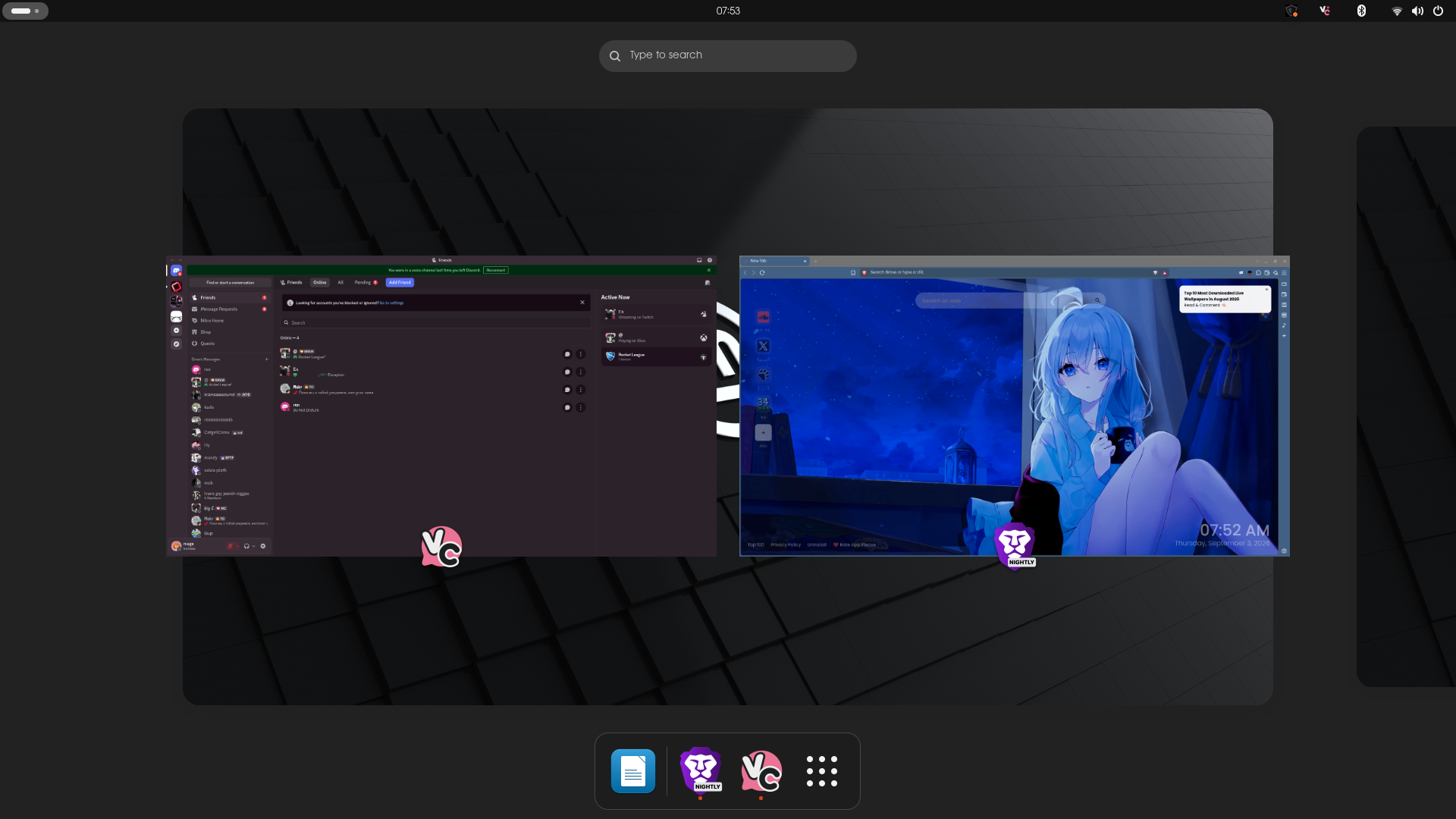Click the Brave Nightly badge under browser window
1456x819 pixels.
1015,545
